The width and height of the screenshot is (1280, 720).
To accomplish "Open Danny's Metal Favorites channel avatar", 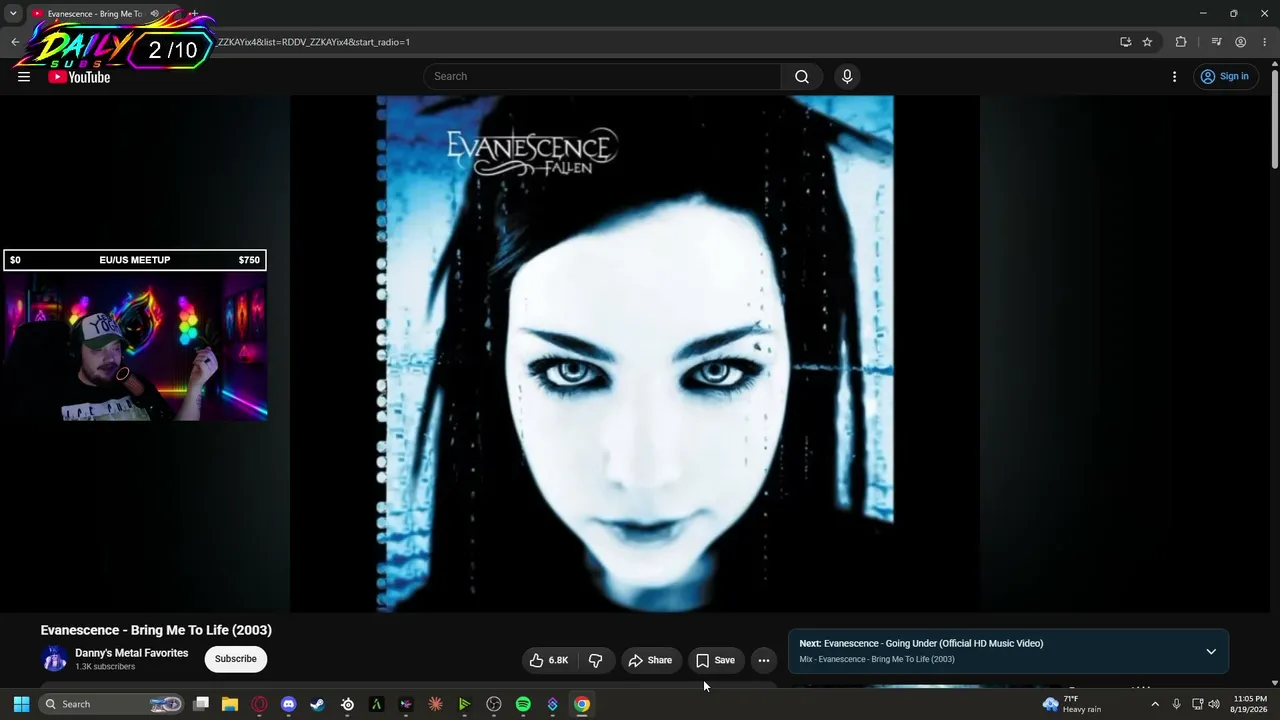I will (x=54, y=659).
